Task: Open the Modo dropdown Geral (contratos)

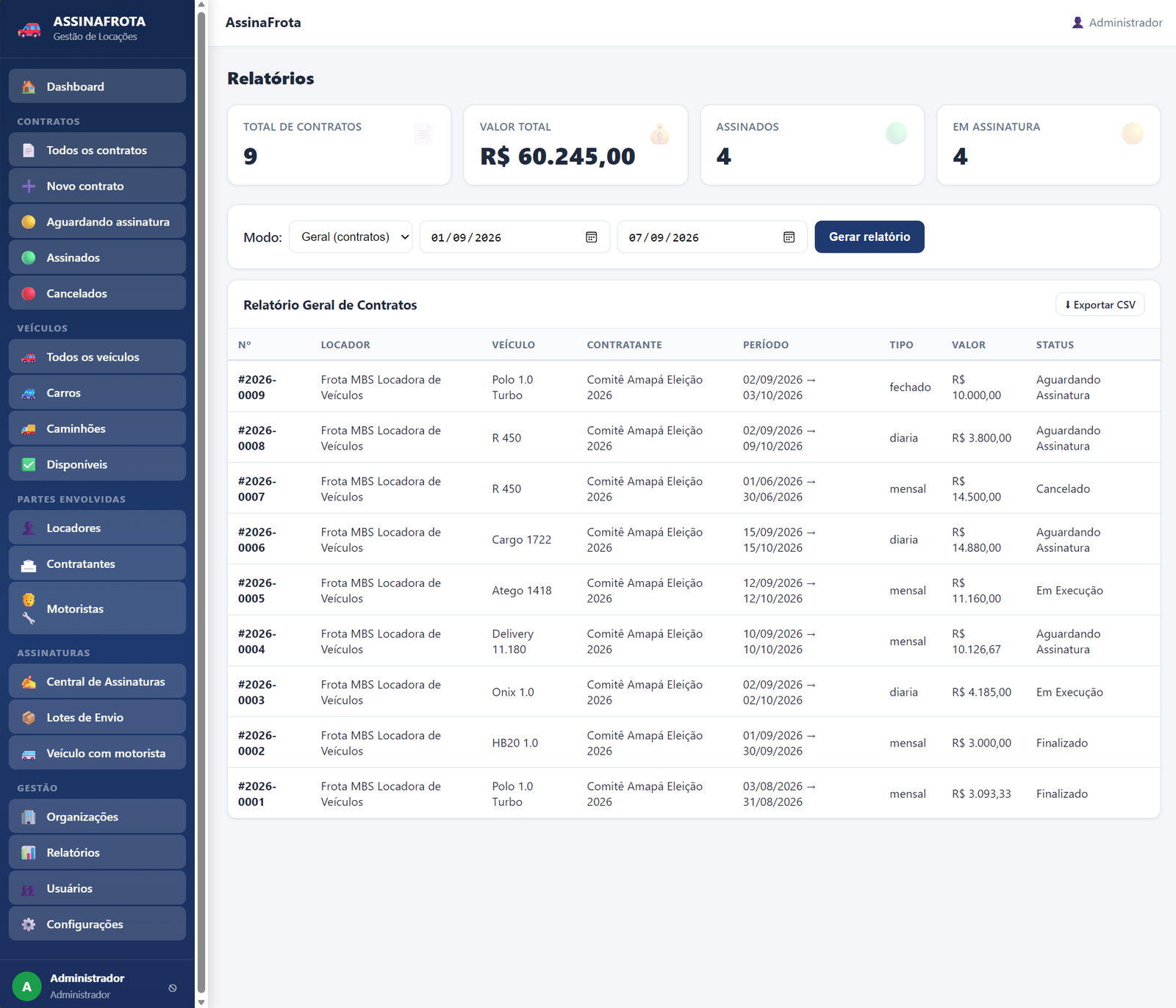Action: point(351,237)
